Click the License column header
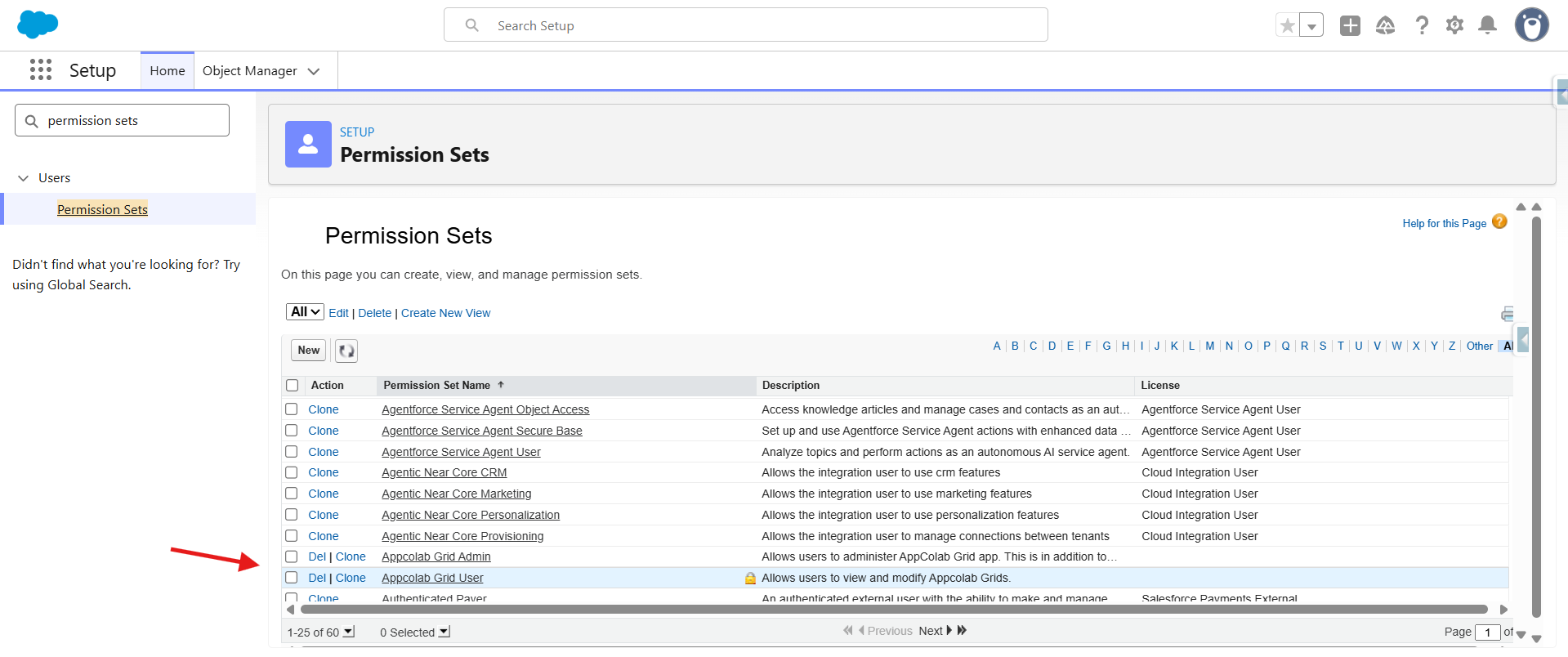The height and width of the screenshot is (657, 1568). click(1160, 386)
